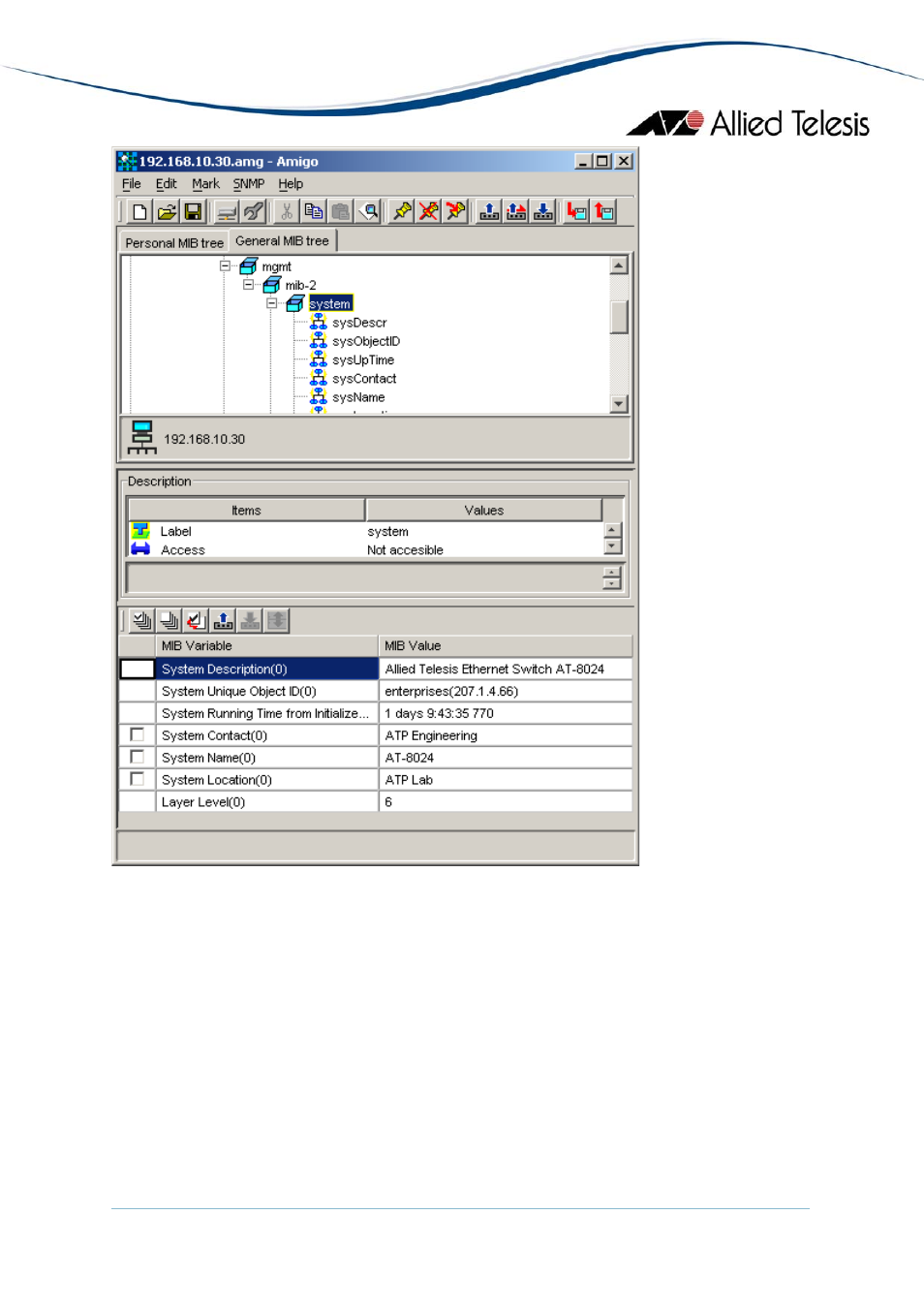Collapse the mib-2 tree node
The image size is (924, 1308).
248,285
